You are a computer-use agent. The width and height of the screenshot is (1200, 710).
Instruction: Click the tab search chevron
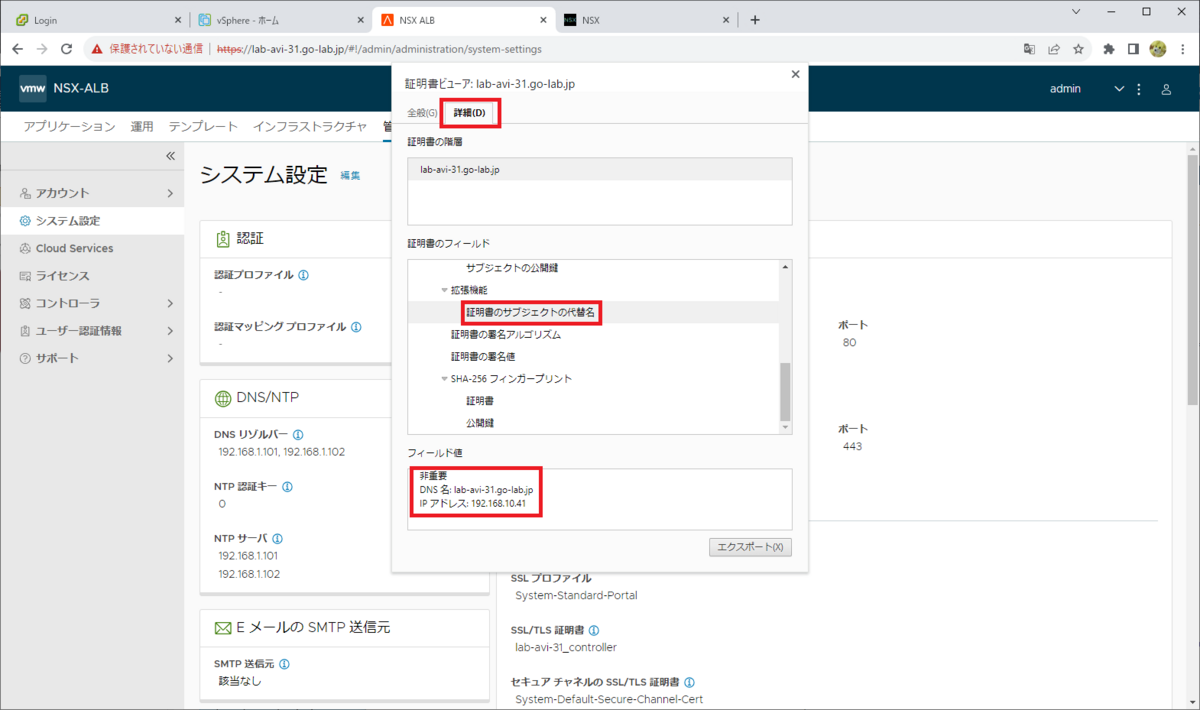(x=1076, y=12)
